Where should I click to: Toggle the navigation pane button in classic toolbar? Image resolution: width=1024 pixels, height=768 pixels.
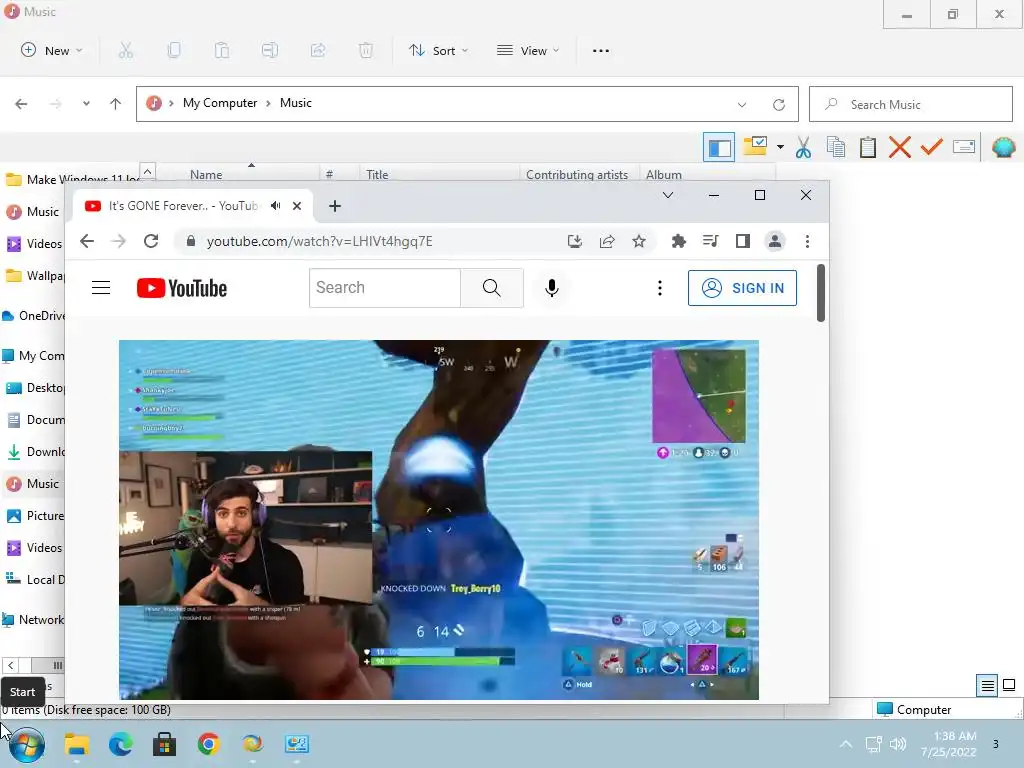[x=719, y=148]
